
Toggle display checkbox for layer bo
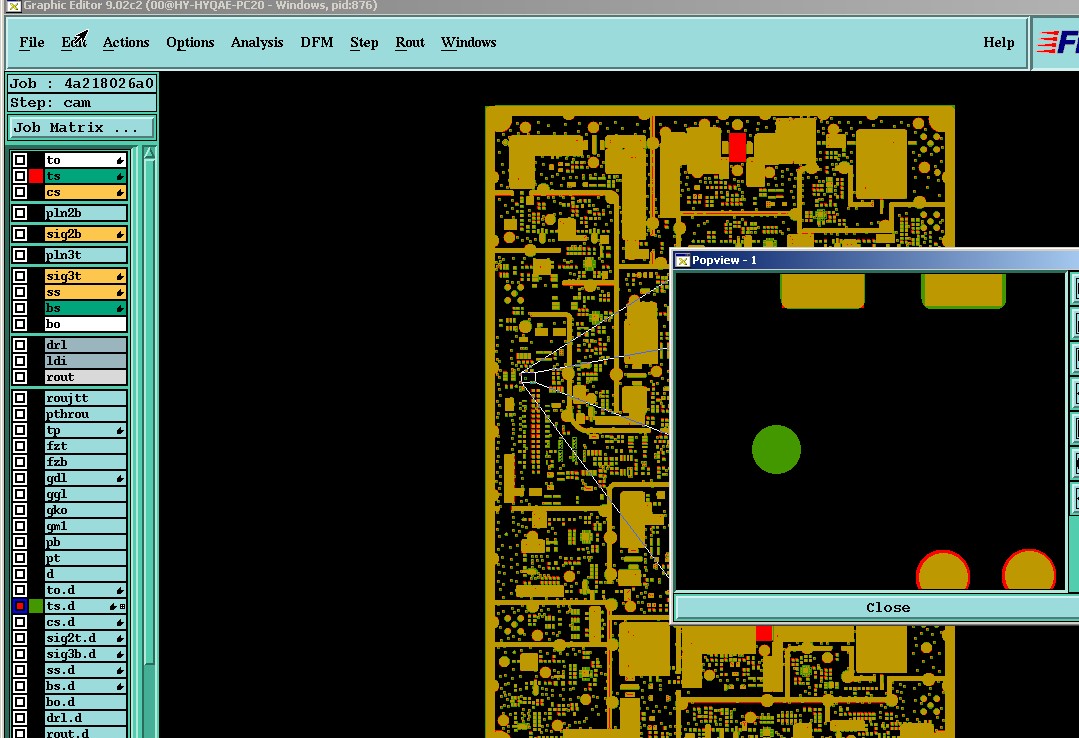point(20,324)
